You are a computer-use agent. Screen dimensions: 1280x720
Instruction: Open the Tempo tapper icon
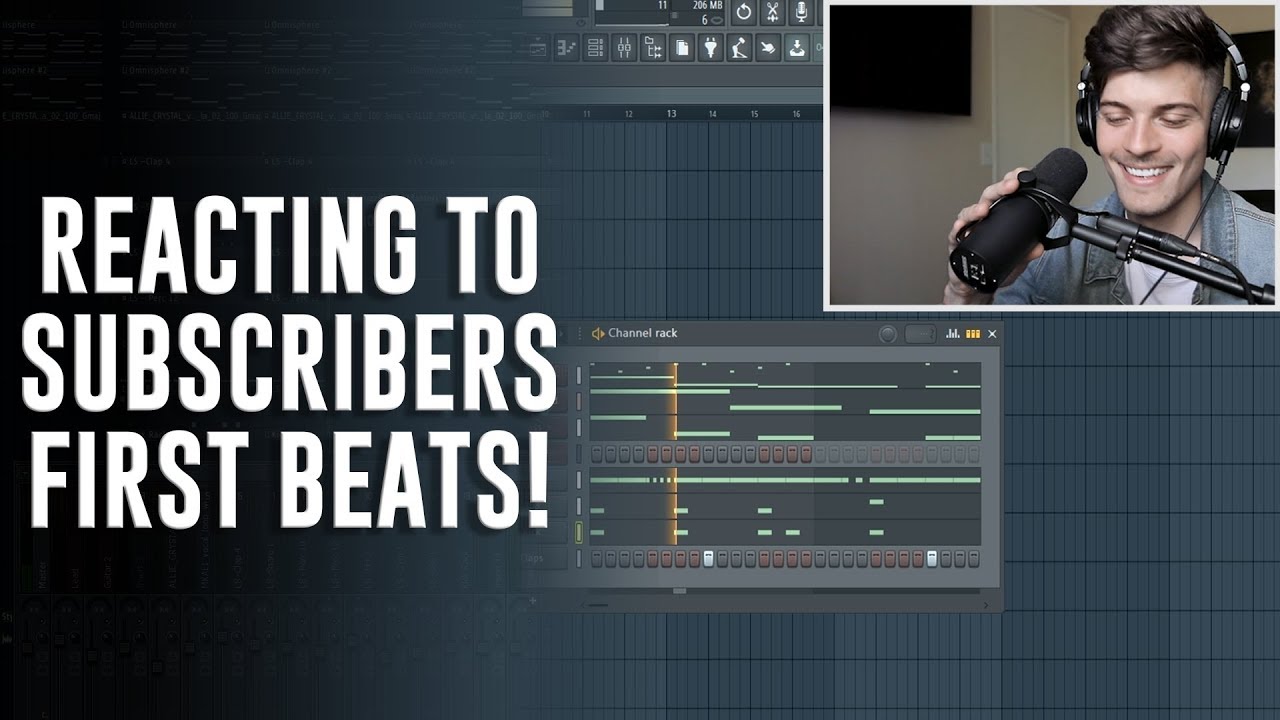pos(739,47)
